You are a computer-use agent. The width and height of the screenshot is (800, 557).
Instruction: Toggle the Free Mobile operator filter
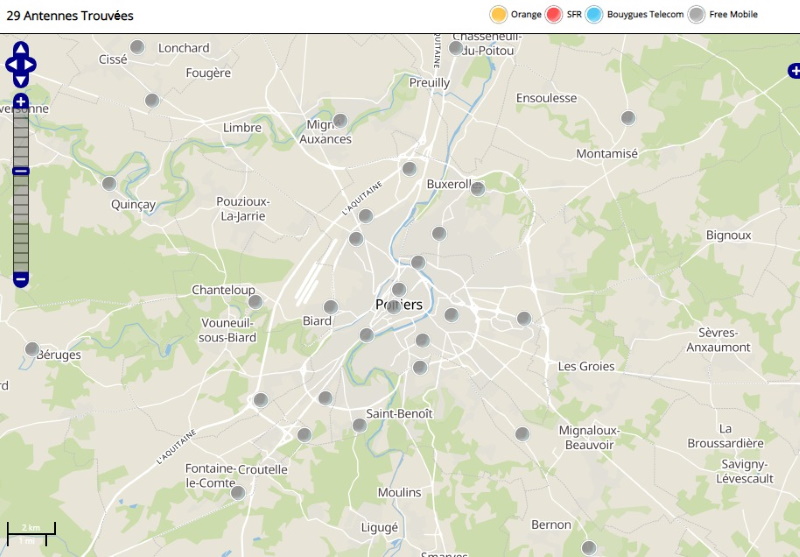696,14
